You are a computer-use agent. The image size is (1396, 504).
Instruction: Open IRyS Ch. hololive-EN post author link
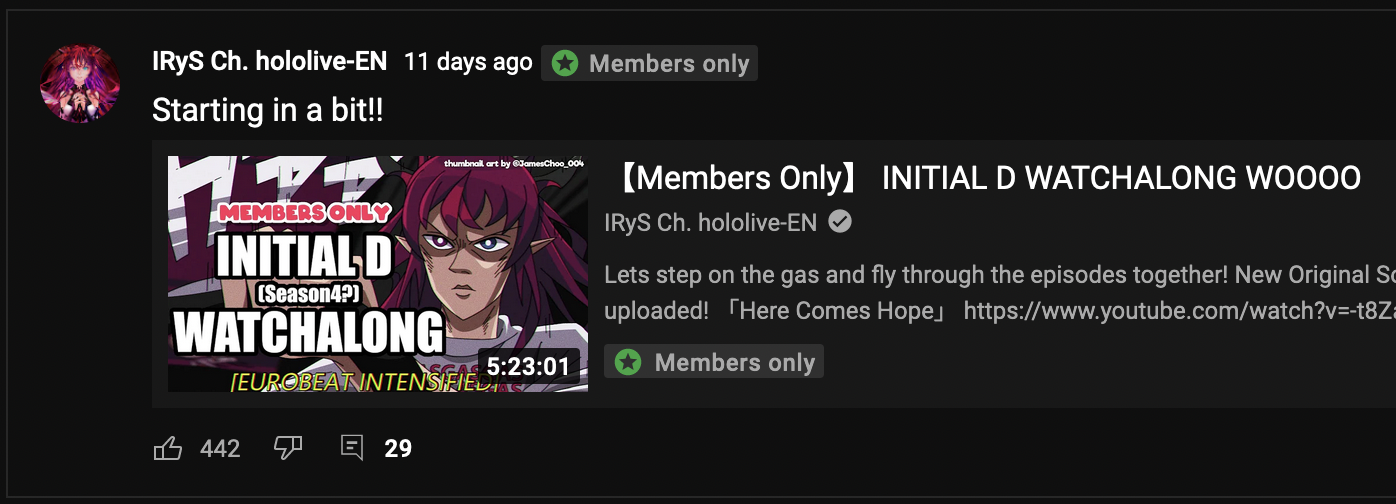coord(269,62)
